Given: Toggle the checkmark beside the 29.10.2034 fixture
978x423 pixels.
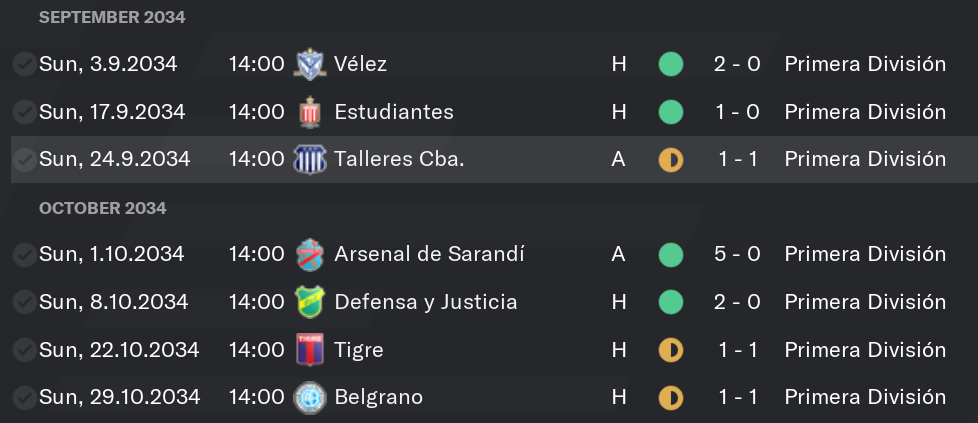Looking at the screenshot, I should (x=24, y=397).
